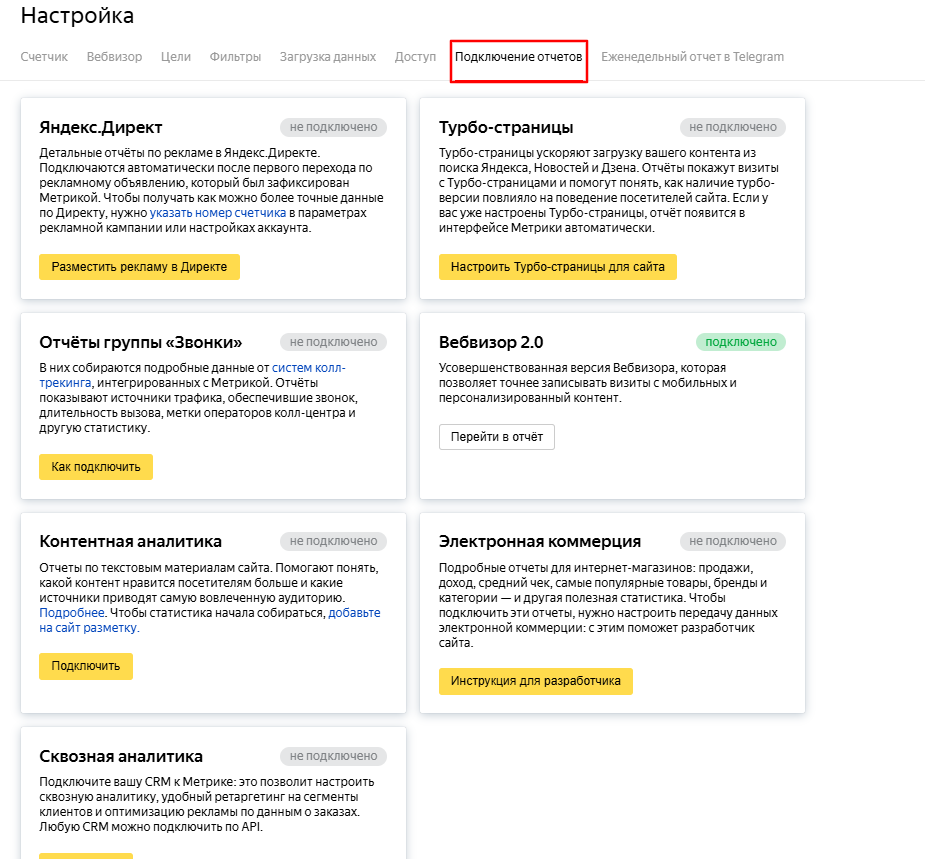Open the Счетчик settings tab
Viewport: 925px width, 859px height.
[44, 57]
